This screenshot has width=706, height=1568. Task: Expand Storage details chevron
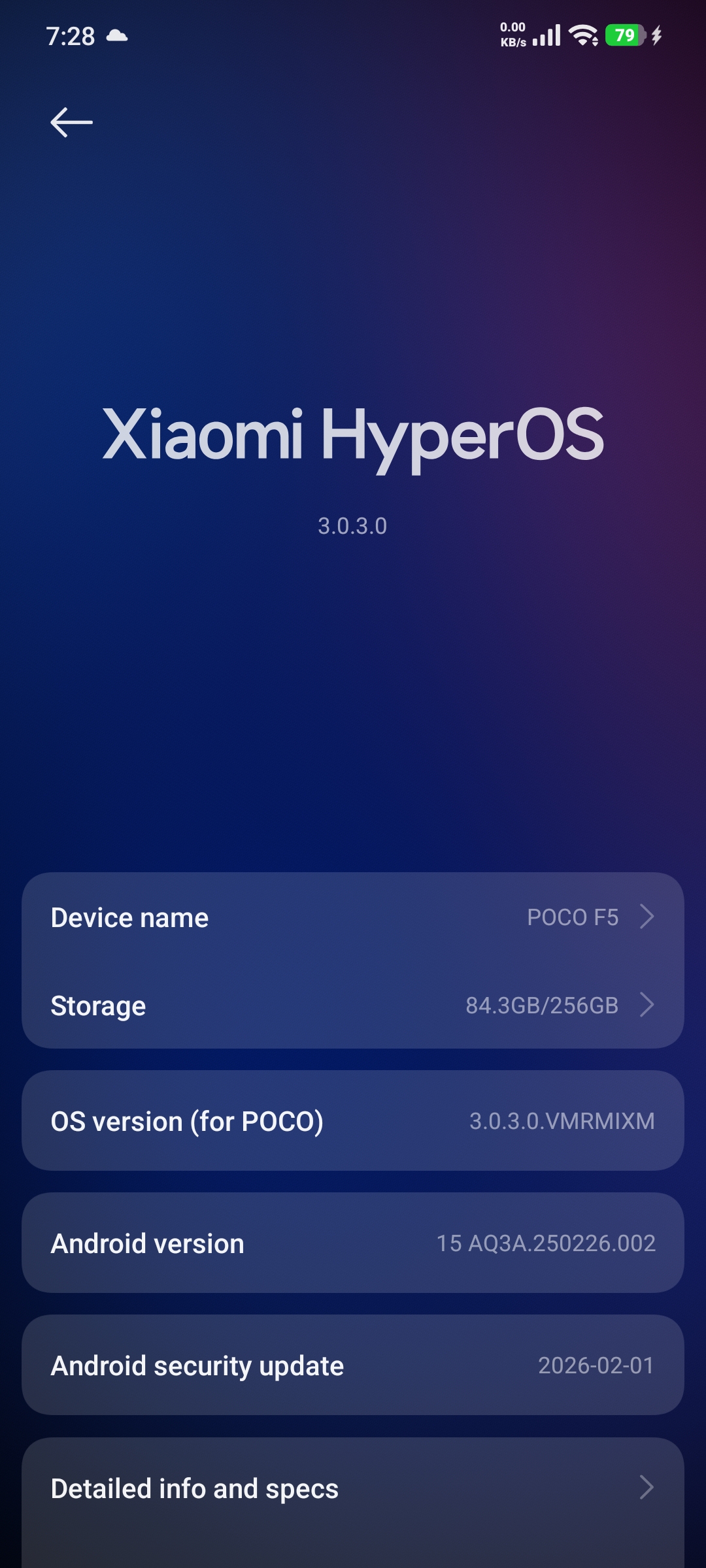[x=647, y=1005]
